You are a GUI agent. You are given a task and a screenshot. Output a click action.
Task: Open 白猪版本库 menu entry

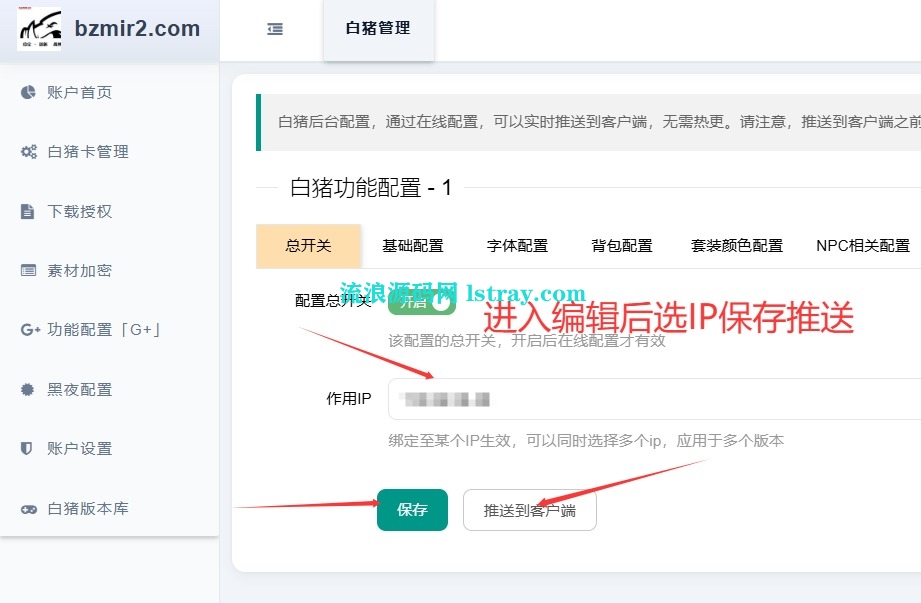tap(88, 508)
